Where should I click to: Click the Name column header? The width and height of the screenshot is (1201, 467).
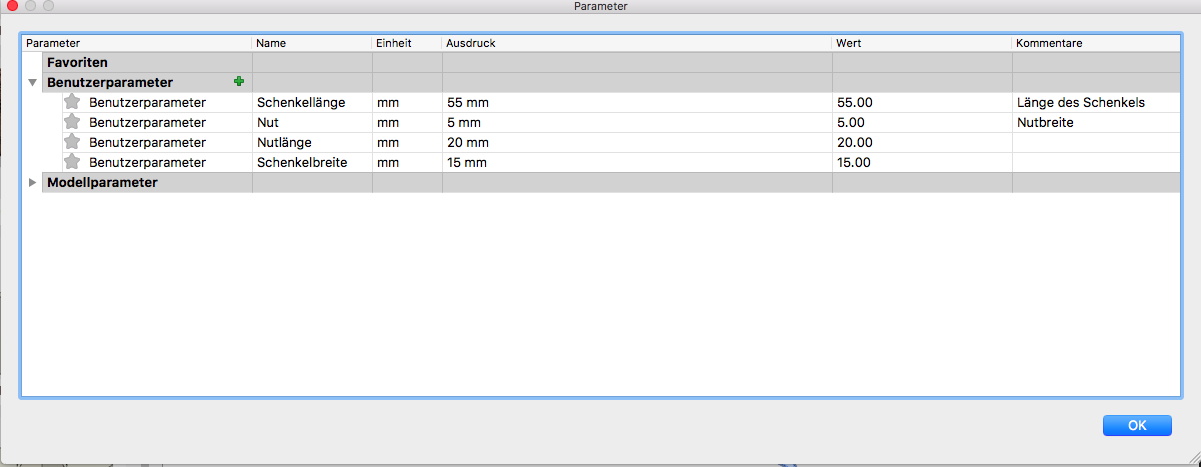pos(312,44)
